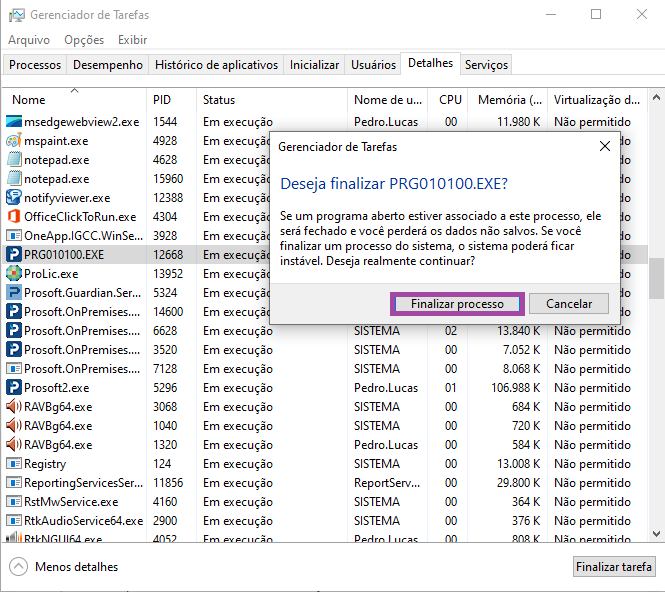Screen dimensions: 665x592
Task: Open the Opções menu
Action: (84, 40)
